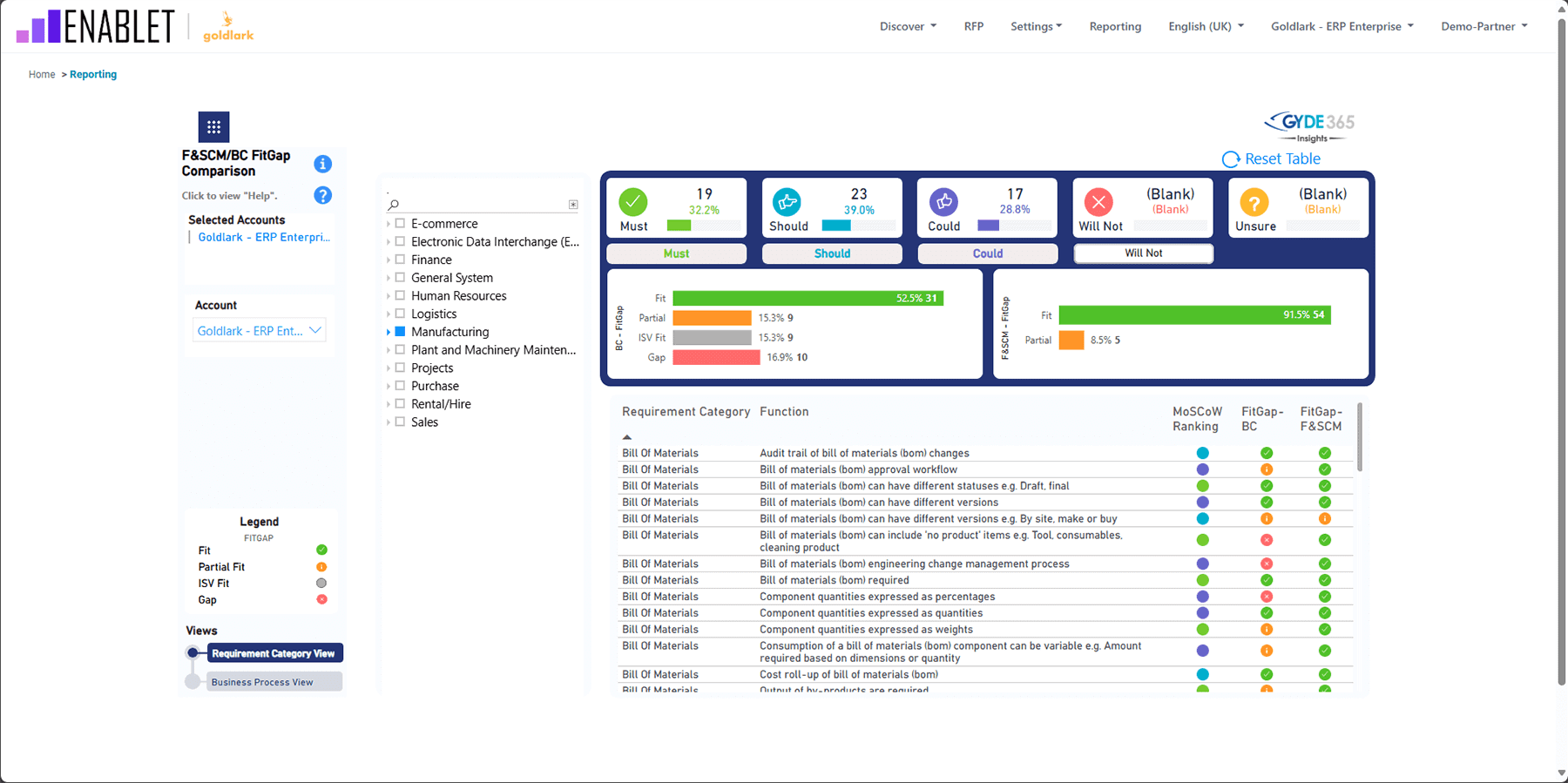Open the Account dropdown selector
The width and height of the screenshot is (1568, 783).
259,331
